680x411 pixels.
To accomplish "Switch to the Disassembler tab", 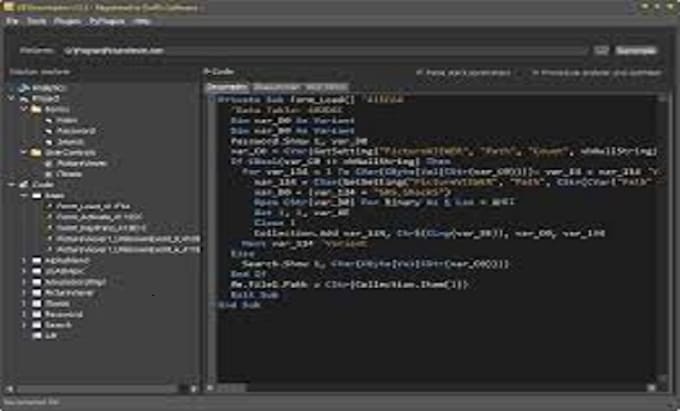I will [x=277, y=87].
